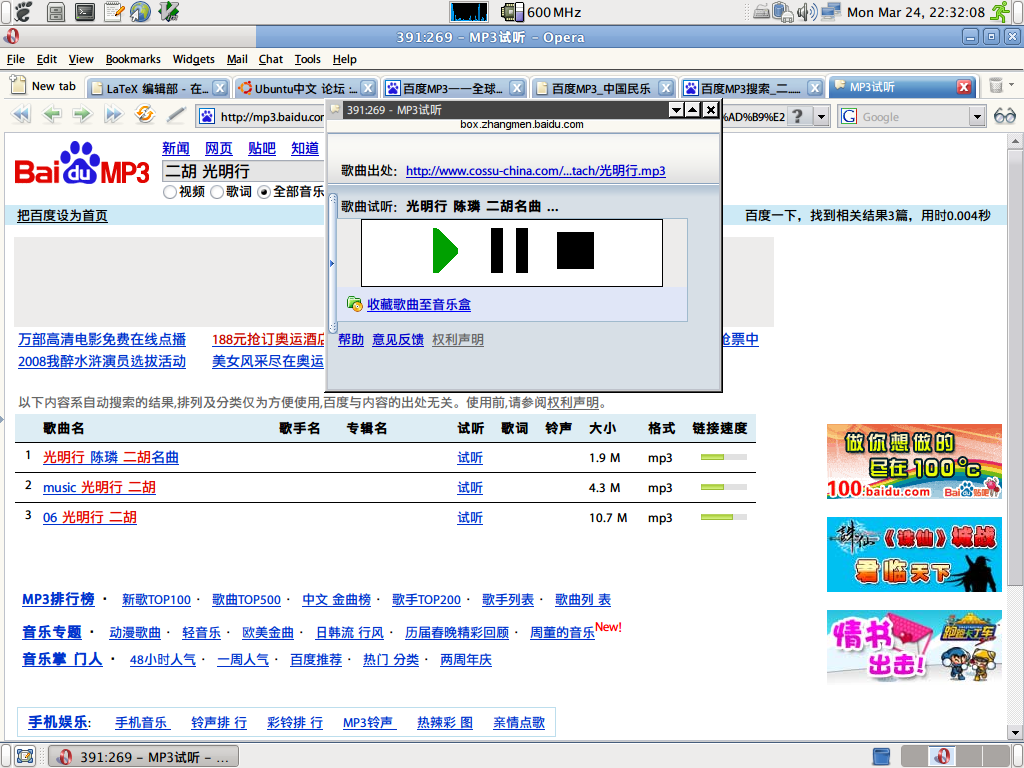
Task: Open the network monitor tray icon
Action: (x=831, y=12)
